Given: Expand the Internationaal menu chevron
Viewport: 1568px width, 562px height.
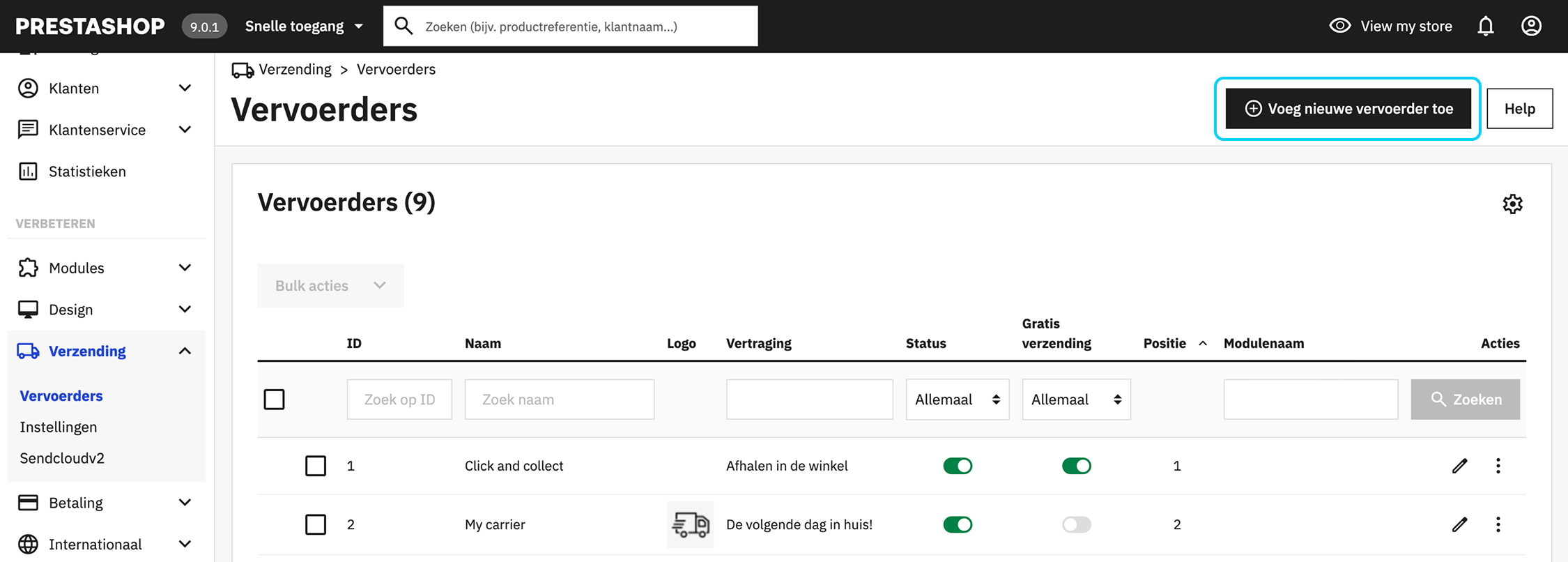Looking at the screenshot, I should (185, 544).
